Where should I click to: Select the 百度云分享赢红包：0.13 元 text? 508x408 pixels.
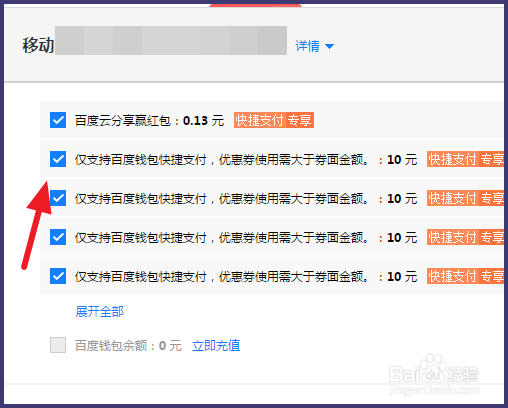[149, 120]
